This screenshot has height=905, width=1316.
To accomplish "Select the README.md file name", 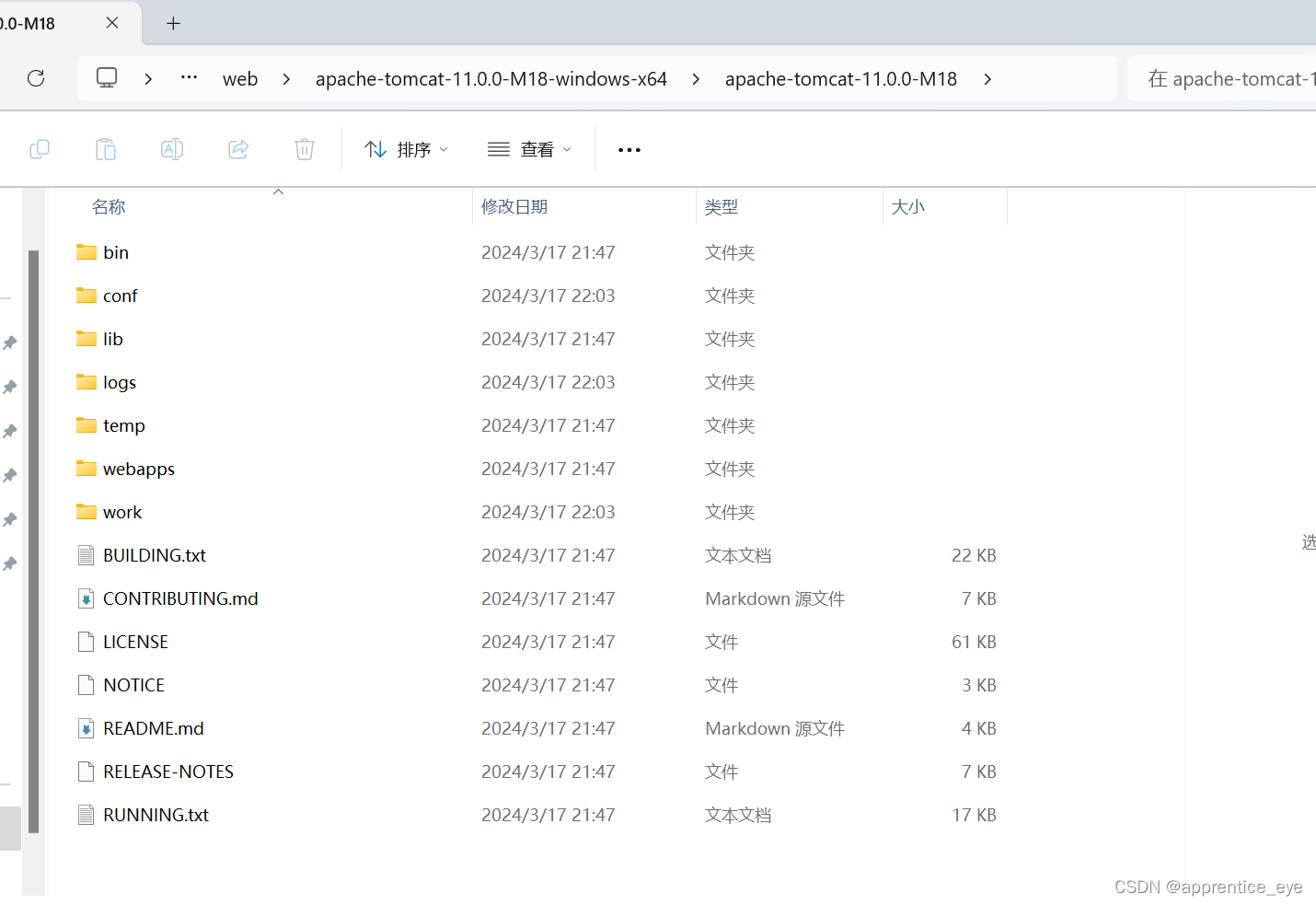I will click(154, 728).
